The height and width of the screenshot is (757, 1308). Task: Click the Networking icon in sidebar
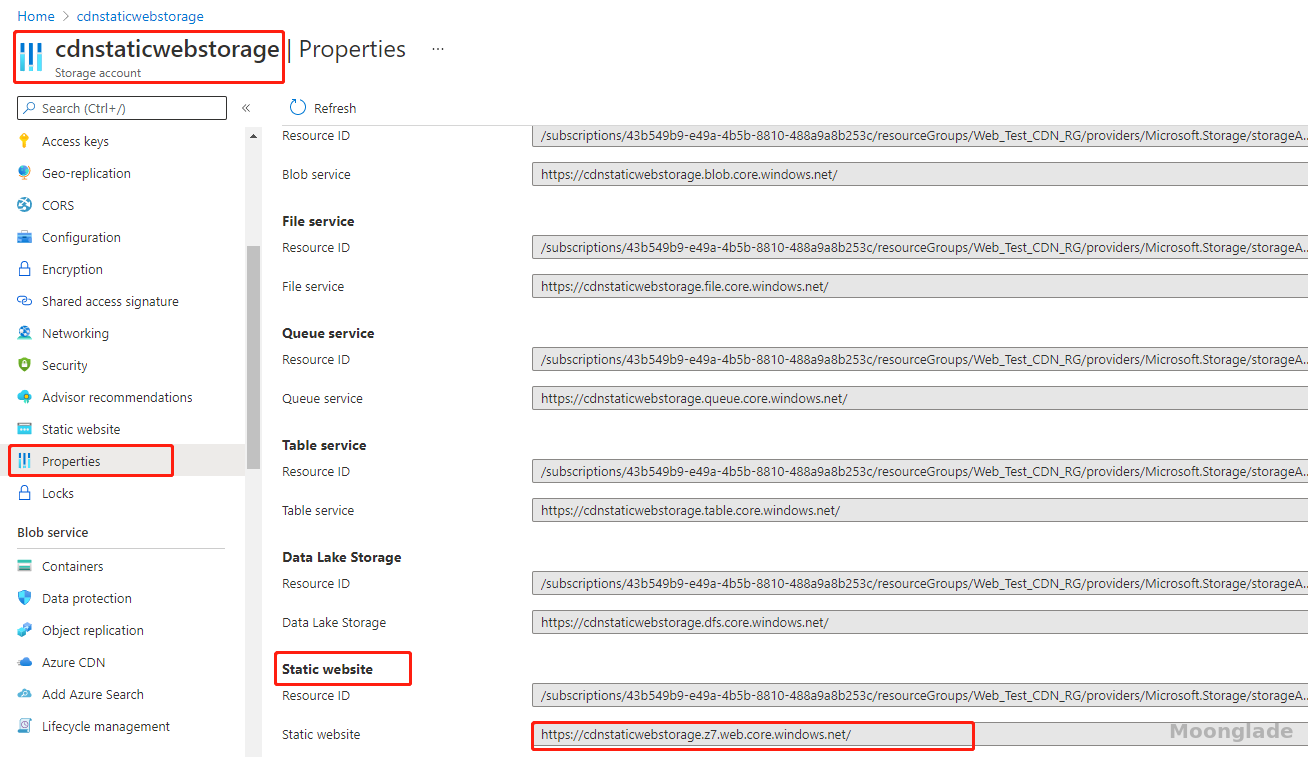coord(25,333)
